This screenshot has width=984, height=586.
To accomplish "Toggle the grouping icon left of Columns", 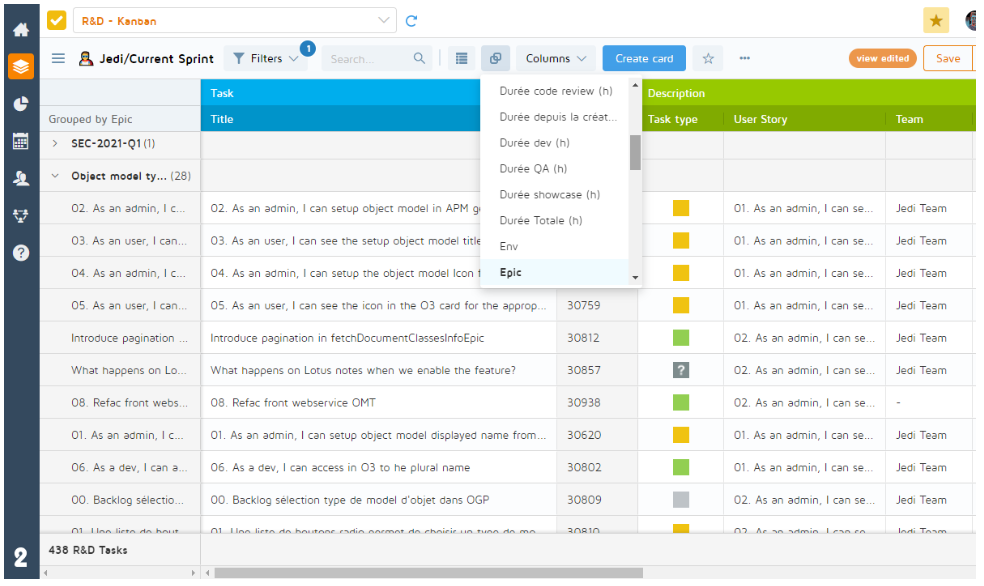I will pos(495,59).
